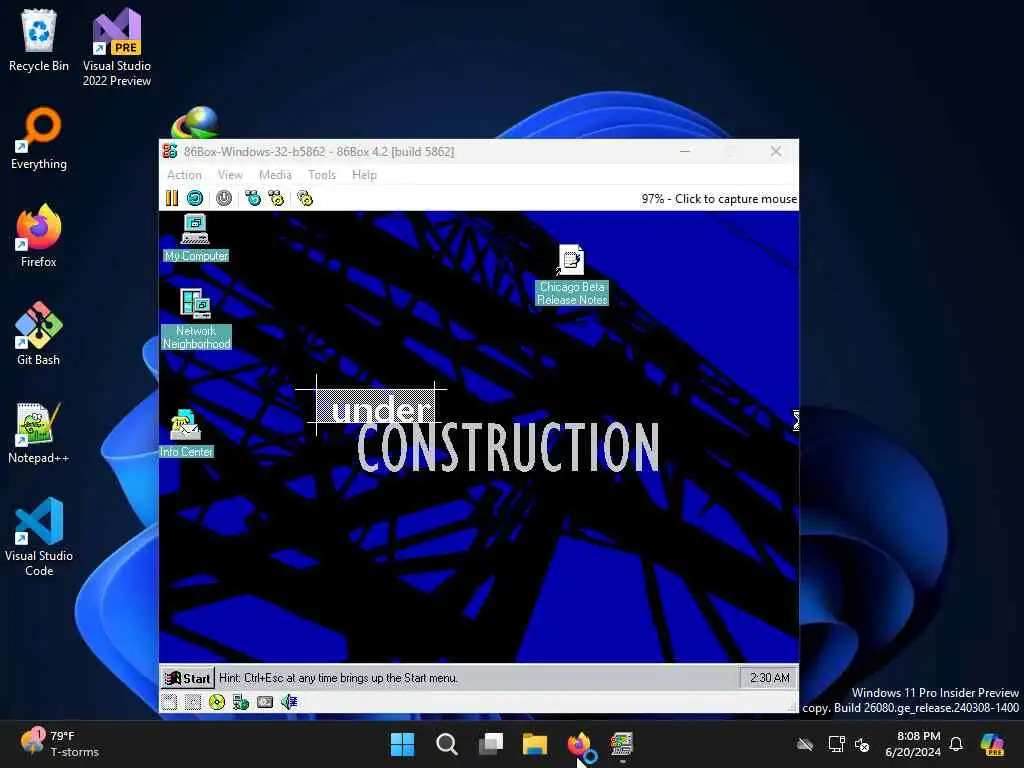
Task: Click the Chicago Start button
Action: [x=187, y=678]
